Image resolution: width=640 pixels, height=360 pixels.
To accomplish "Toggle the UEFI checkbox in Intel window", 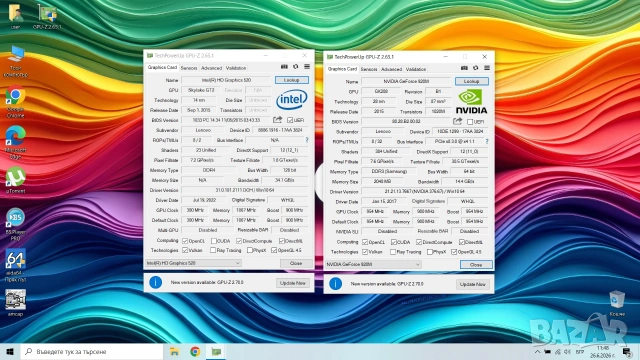I will click(x=290, y=120).
